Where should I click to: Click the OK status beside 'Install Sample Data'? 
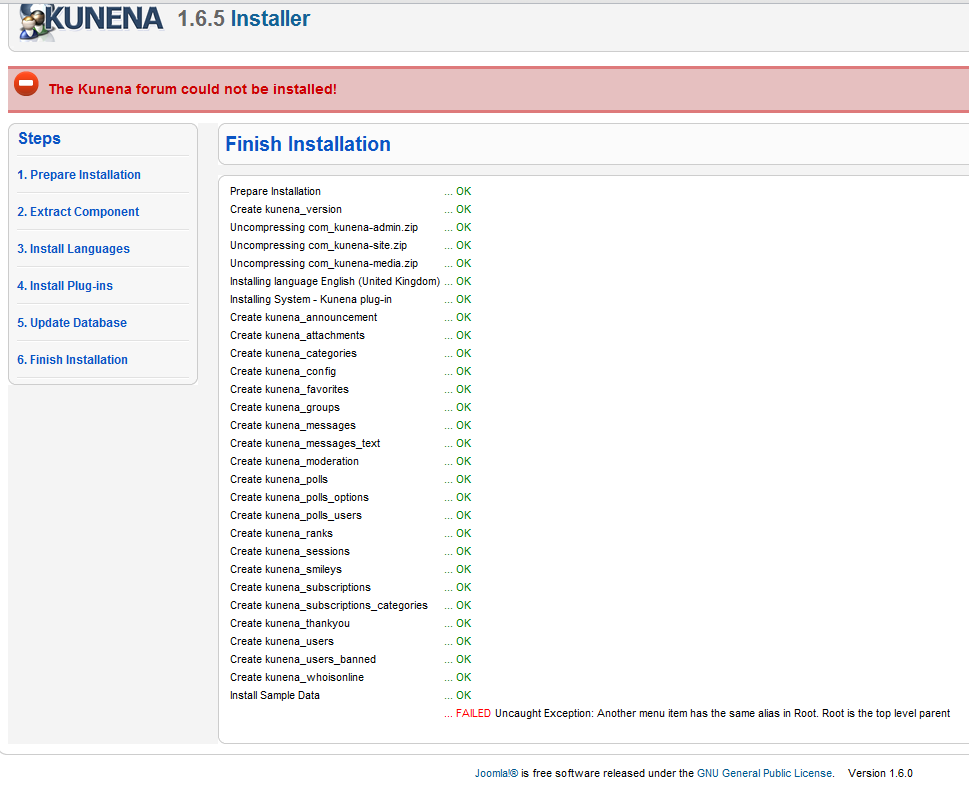tap(463, 695)
